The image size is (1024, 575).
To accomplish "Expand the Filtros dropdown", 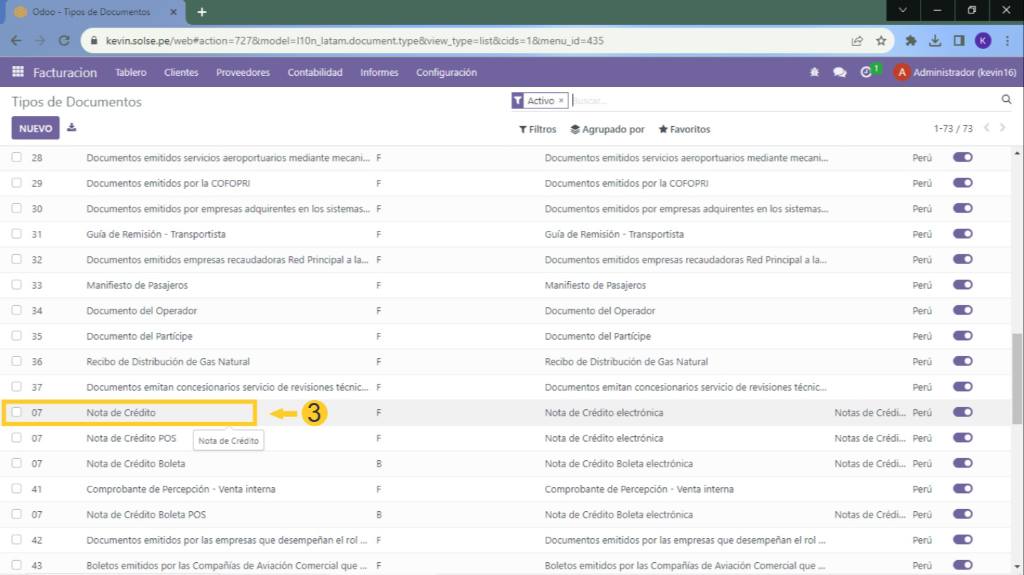I will coord(537,129).
